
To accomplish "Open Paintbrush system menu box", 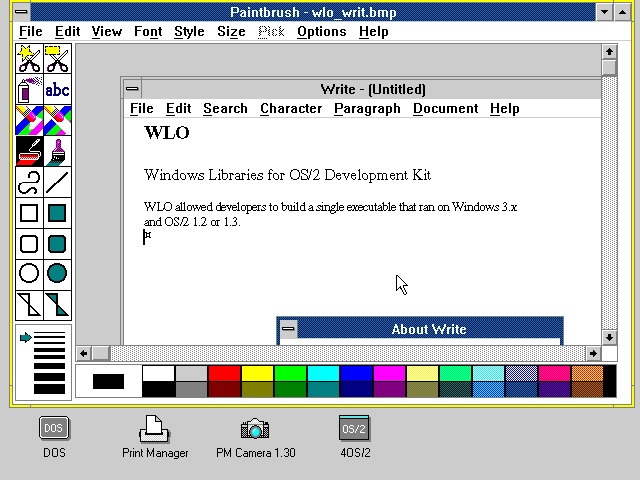I will point(21,12).
